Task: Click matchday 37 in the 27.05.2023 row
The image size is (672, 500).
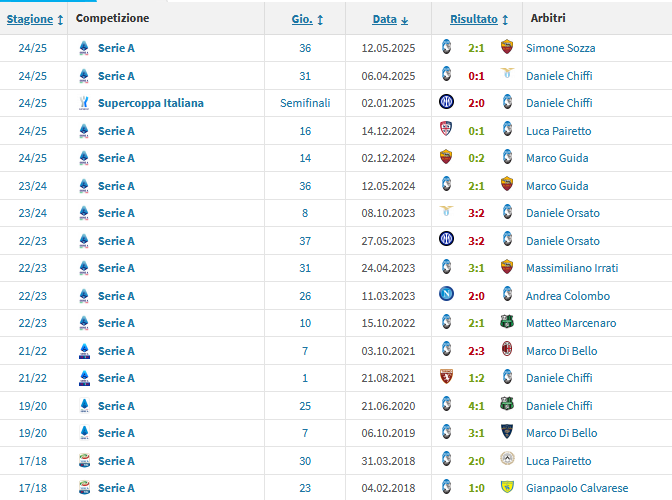Action: (305, 240)
